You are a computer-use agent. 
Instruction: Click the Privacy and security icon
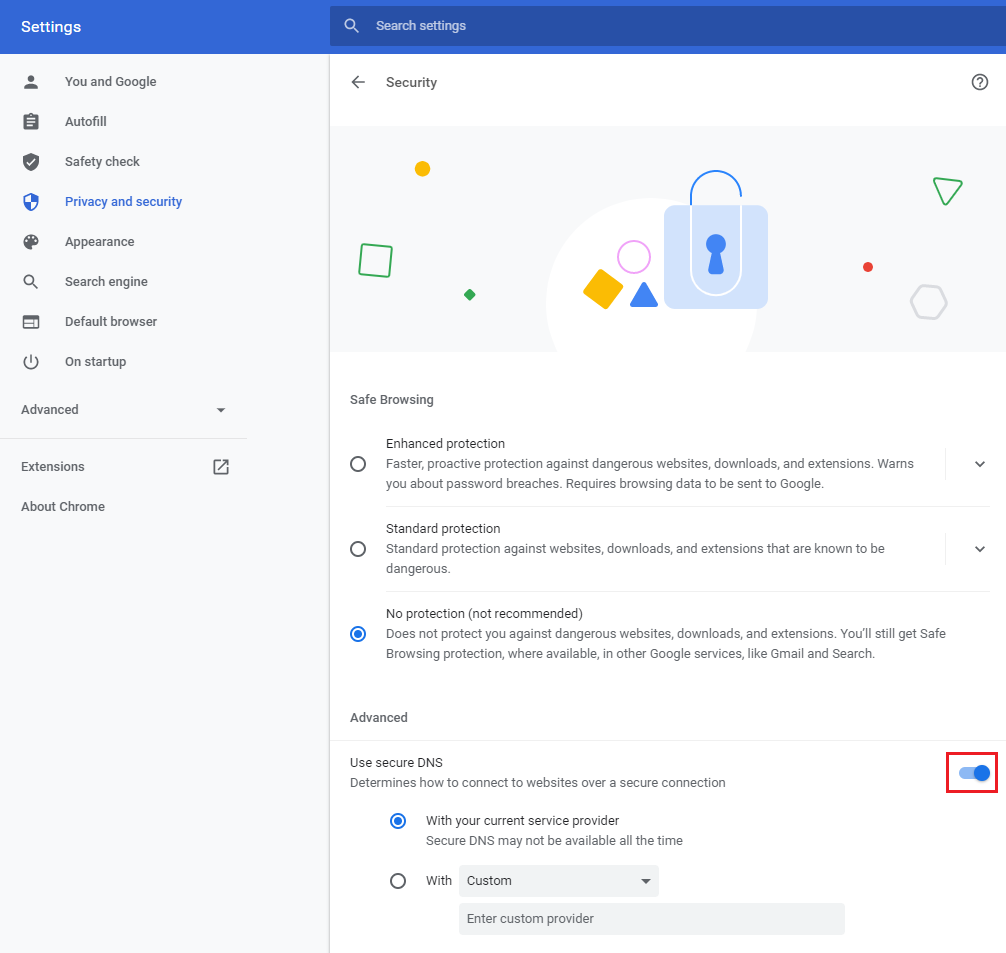31,201
